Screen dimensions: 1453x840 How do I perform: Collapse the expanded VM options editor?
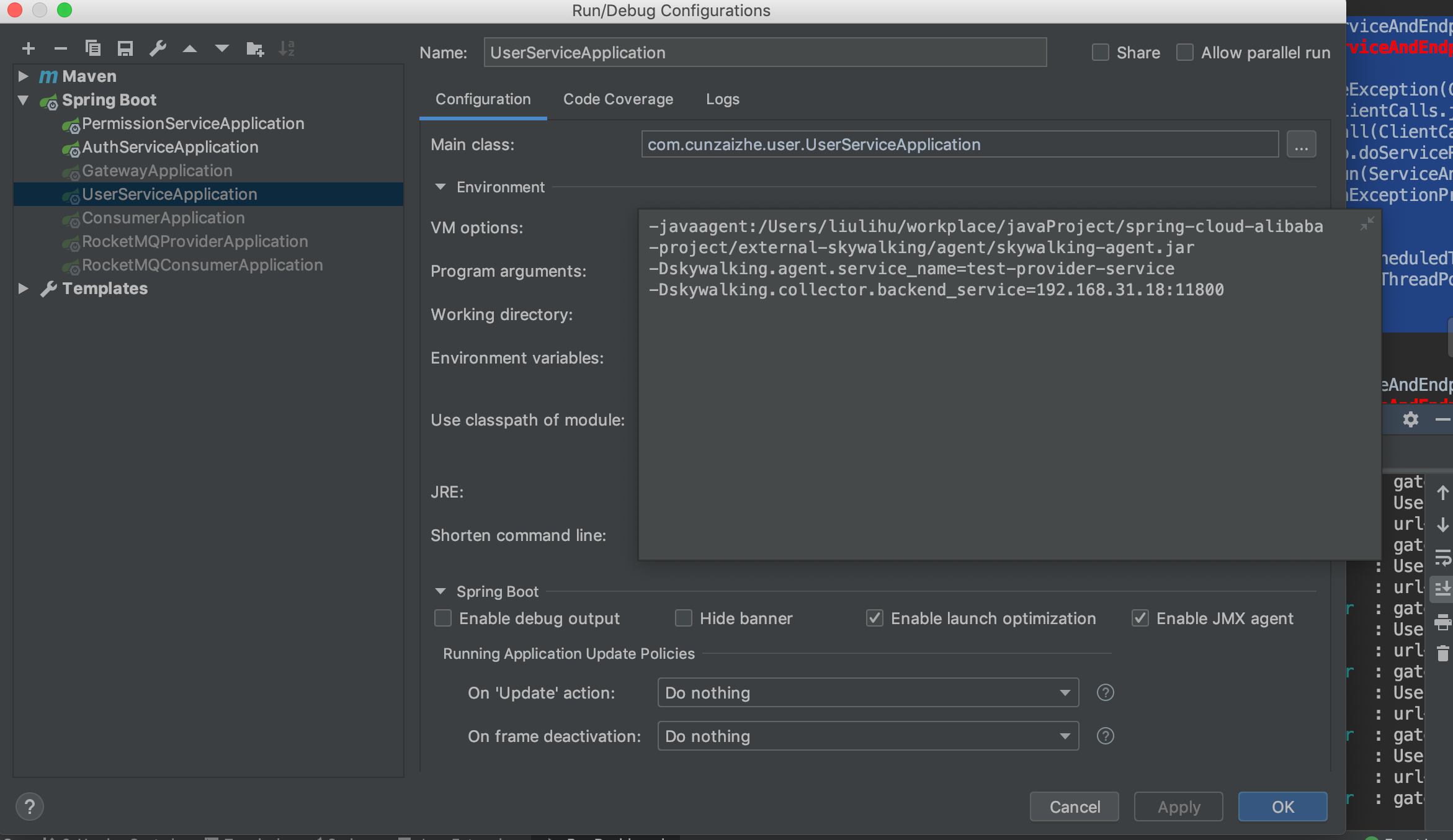pyautogui.click(x=1367, y=224)
